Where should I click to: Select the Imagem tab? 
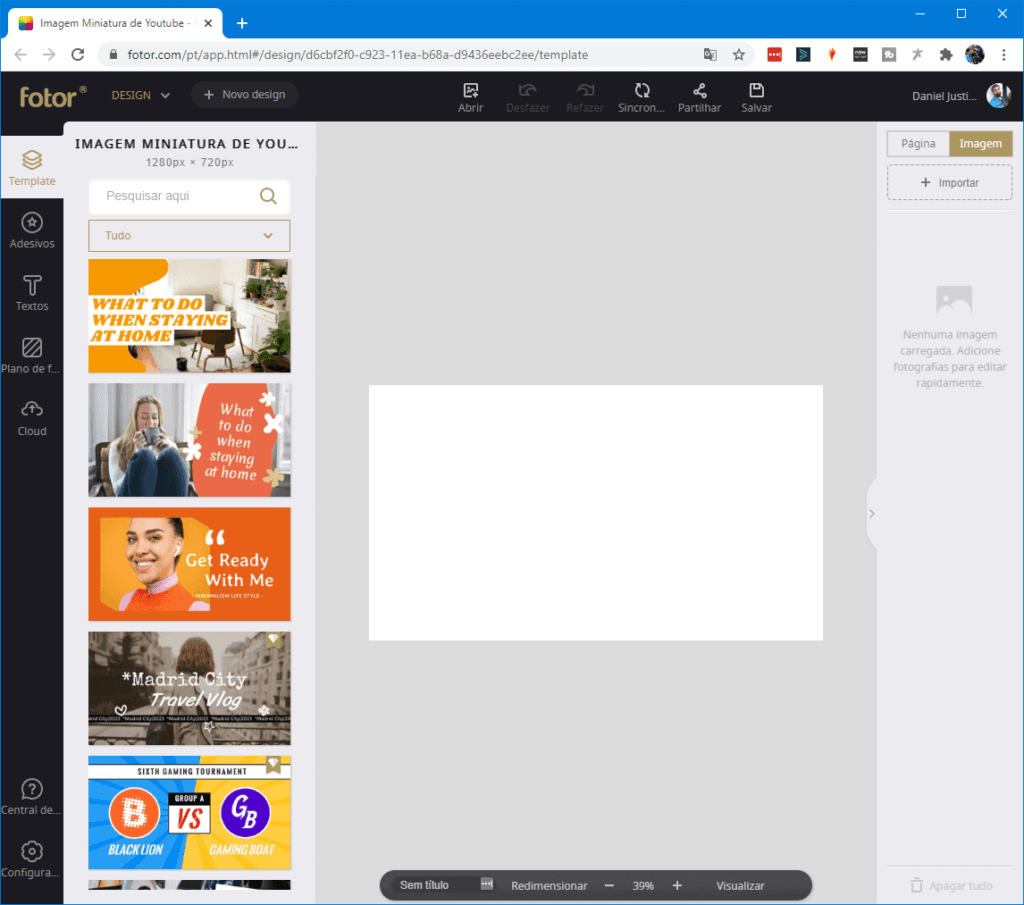pos(980,143)
